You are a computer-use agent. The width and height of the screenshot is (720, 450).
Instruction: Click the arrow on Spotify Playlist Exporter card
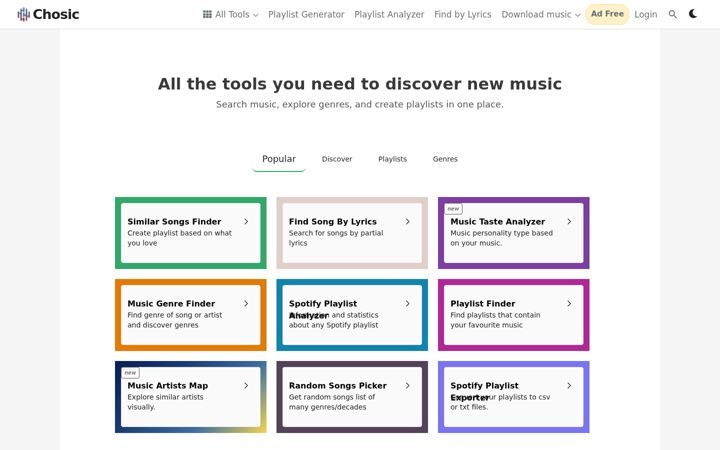click(x=569, y=386)
